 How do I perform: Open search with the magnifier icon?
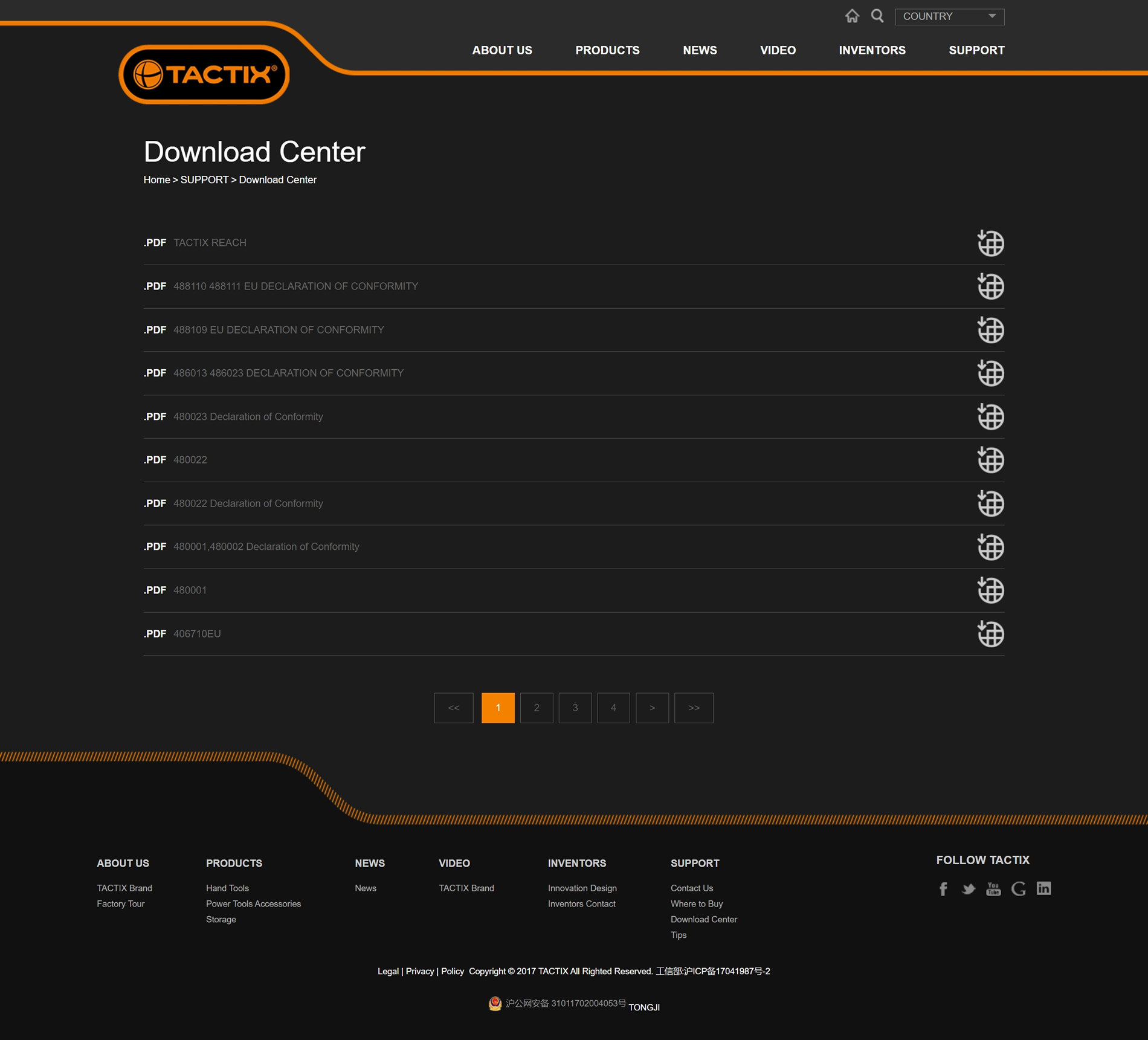coord(877,16)
